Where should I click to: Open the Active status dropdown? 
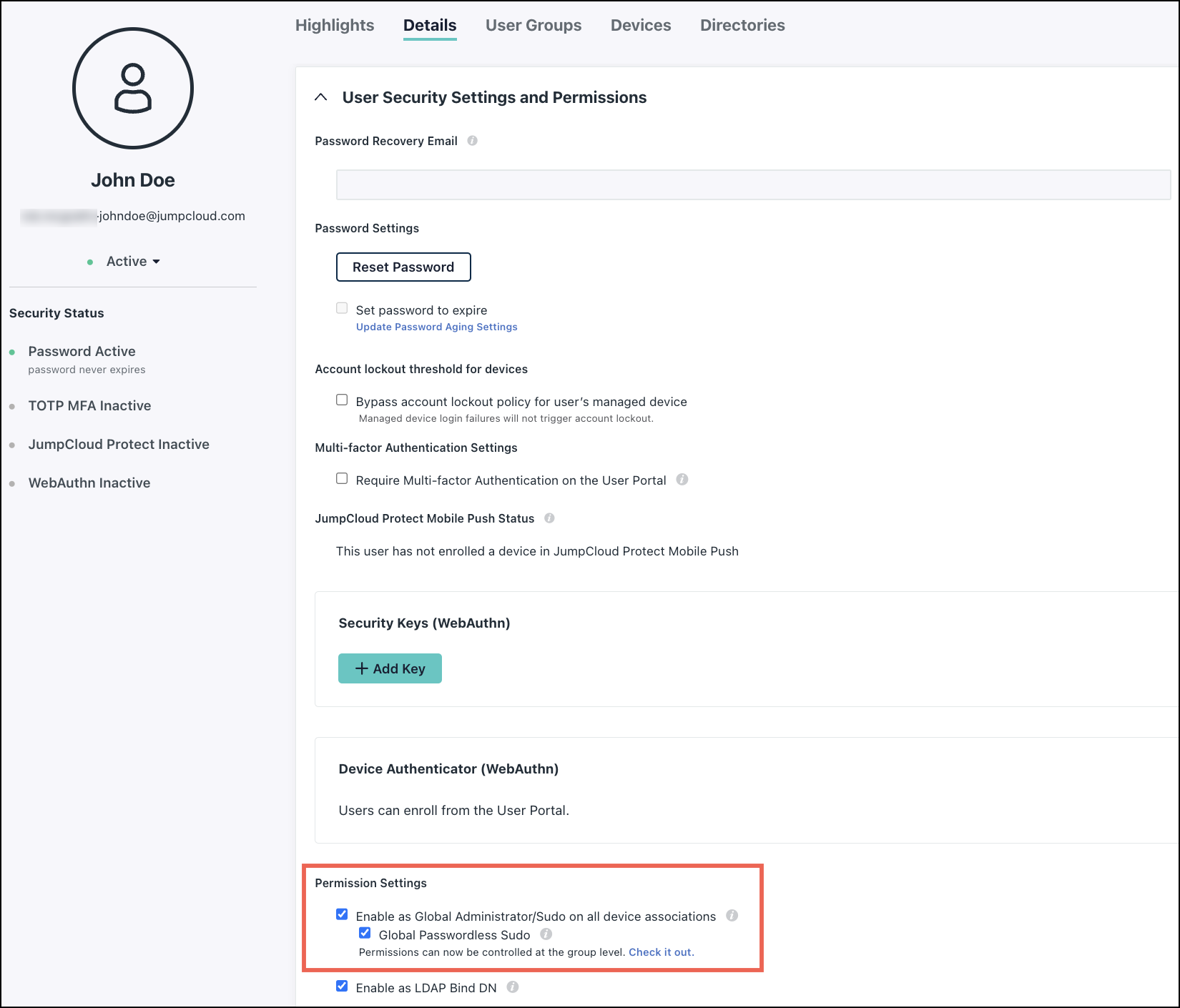[x=133, y=261]
